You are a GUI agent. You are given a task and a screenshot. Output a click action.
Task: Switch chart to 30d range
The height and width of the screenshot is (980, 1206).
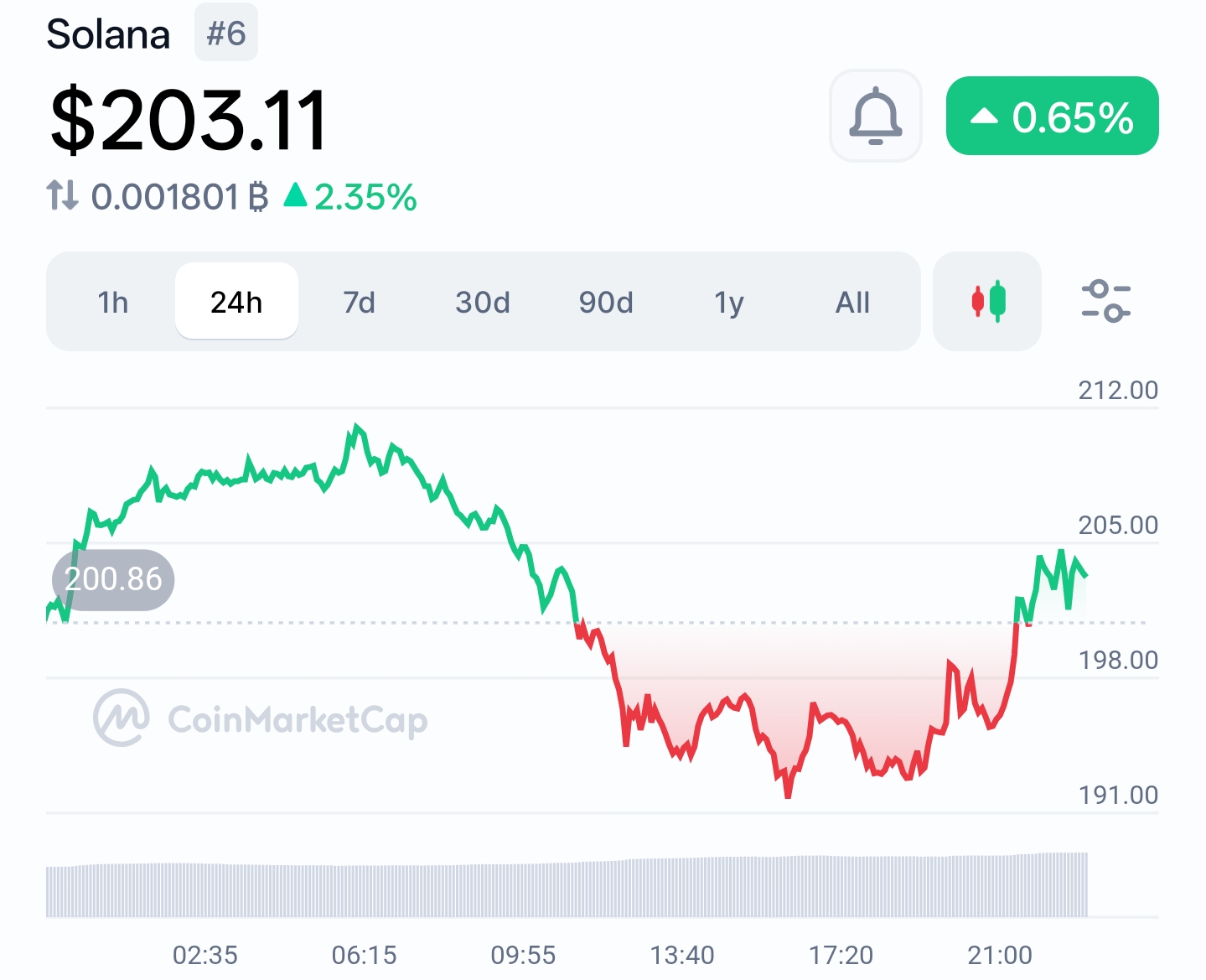[x=483, y=301]
